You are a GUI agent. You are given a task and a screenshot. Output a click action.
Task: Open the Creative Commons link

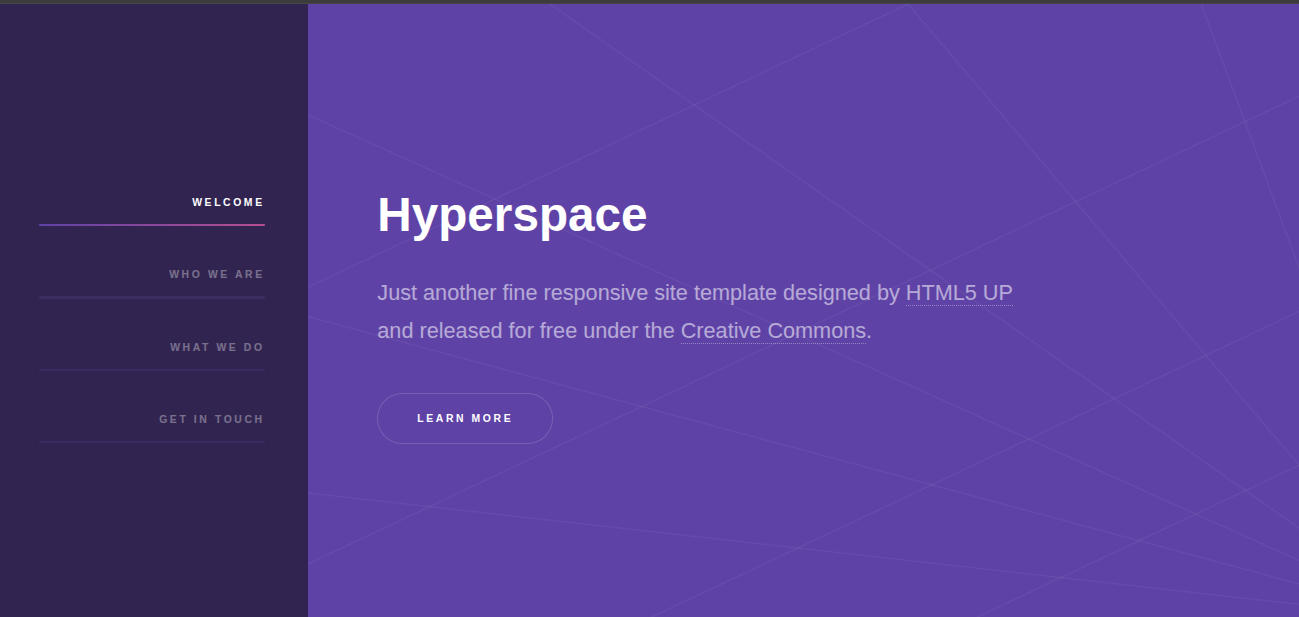pyautogui.click(x=773, y=331)
